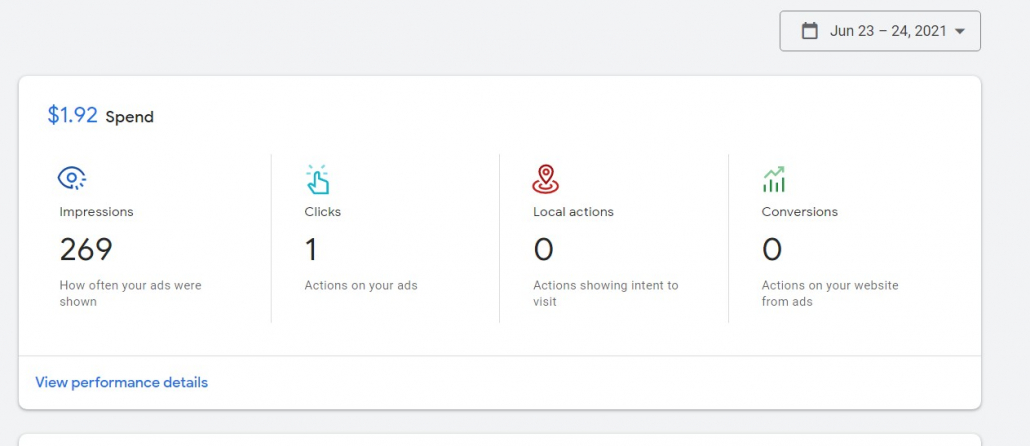1030x446 pixels.
Task: Click the calendar icon in date selector
Action: [x=810, y=31]
